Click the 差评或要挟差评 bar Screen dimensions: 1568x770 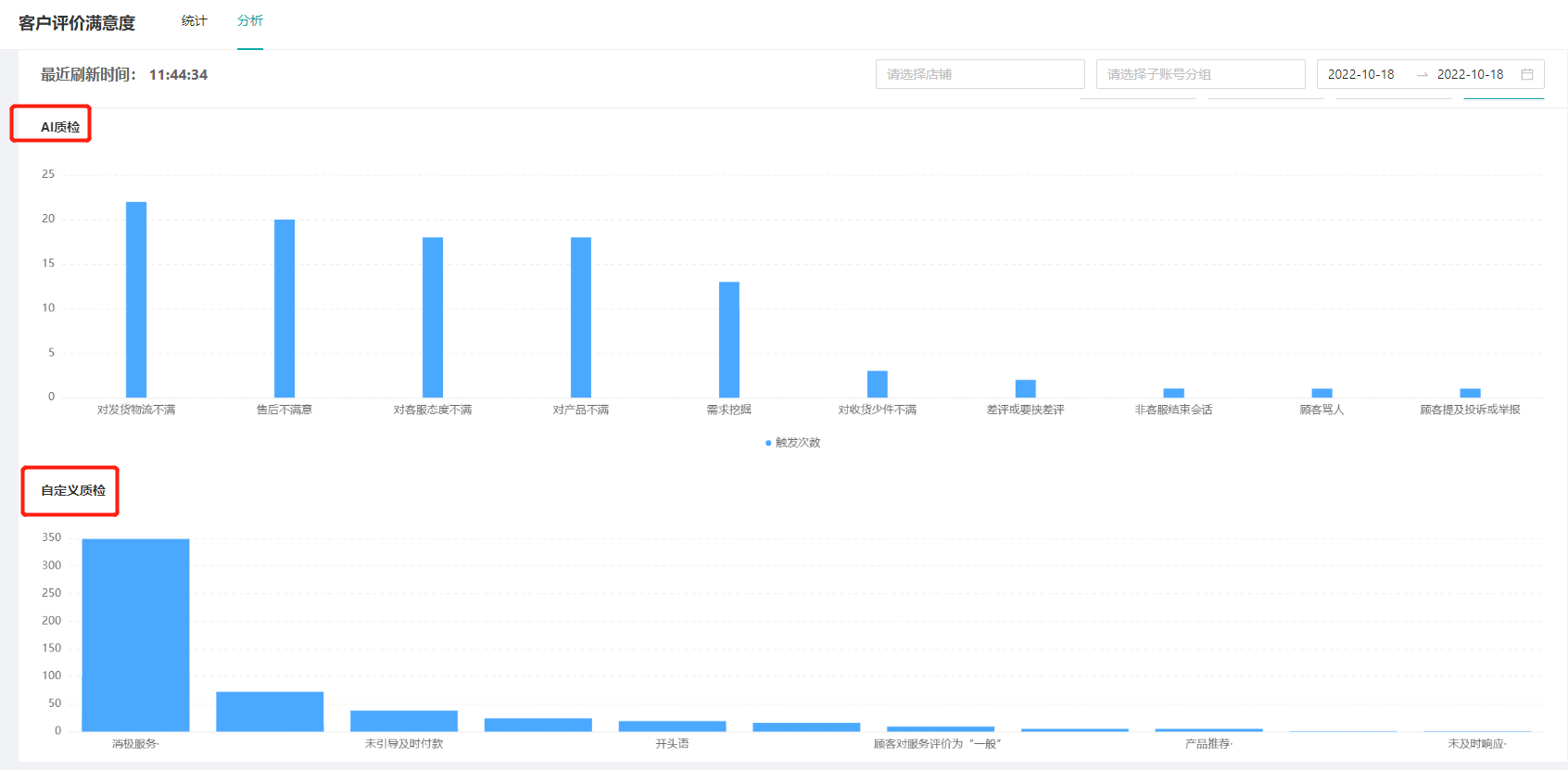(1026, 388)
